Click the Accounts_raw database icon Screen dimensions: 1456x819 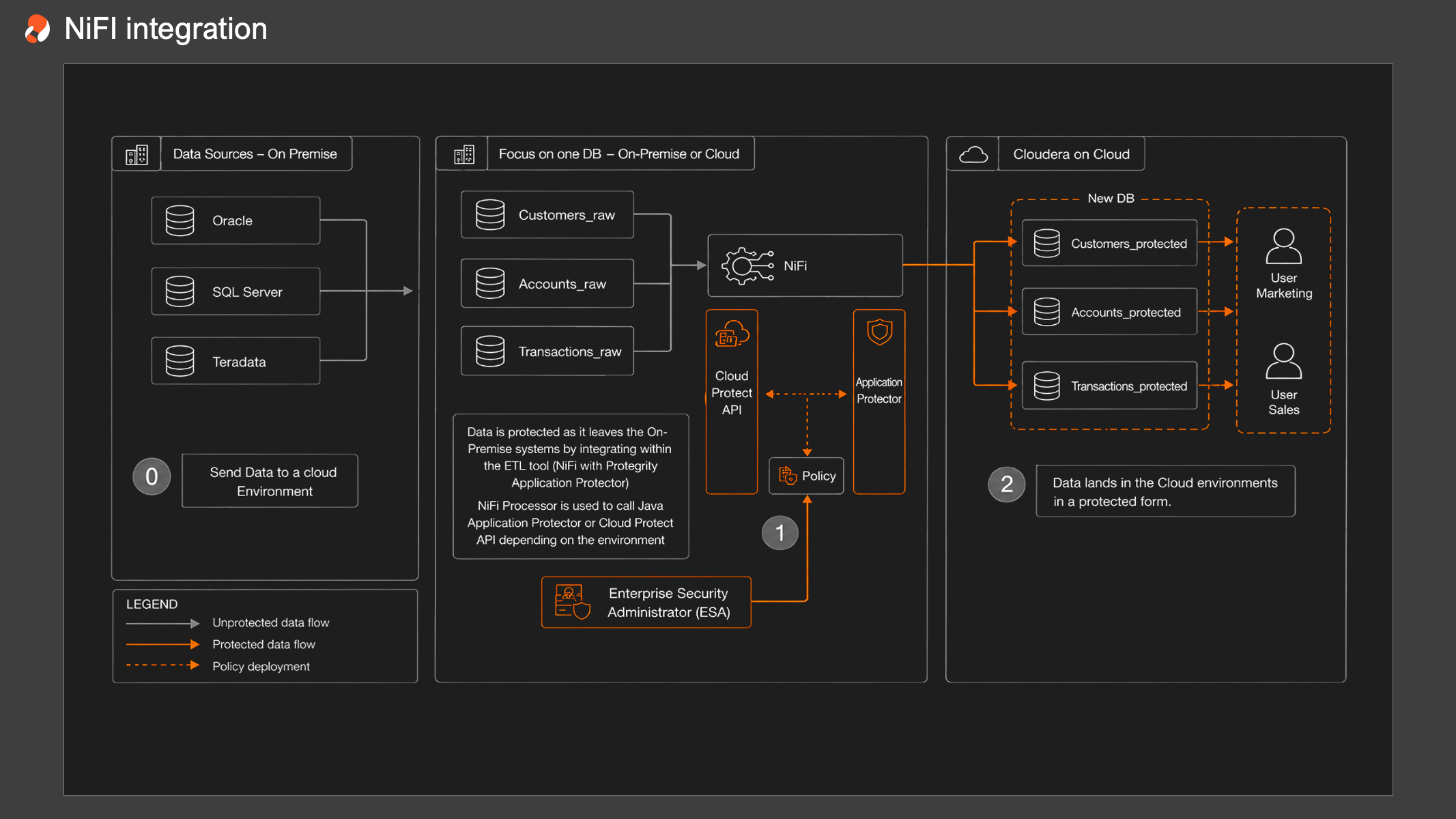pyautogui.click(x=490, y=283)
